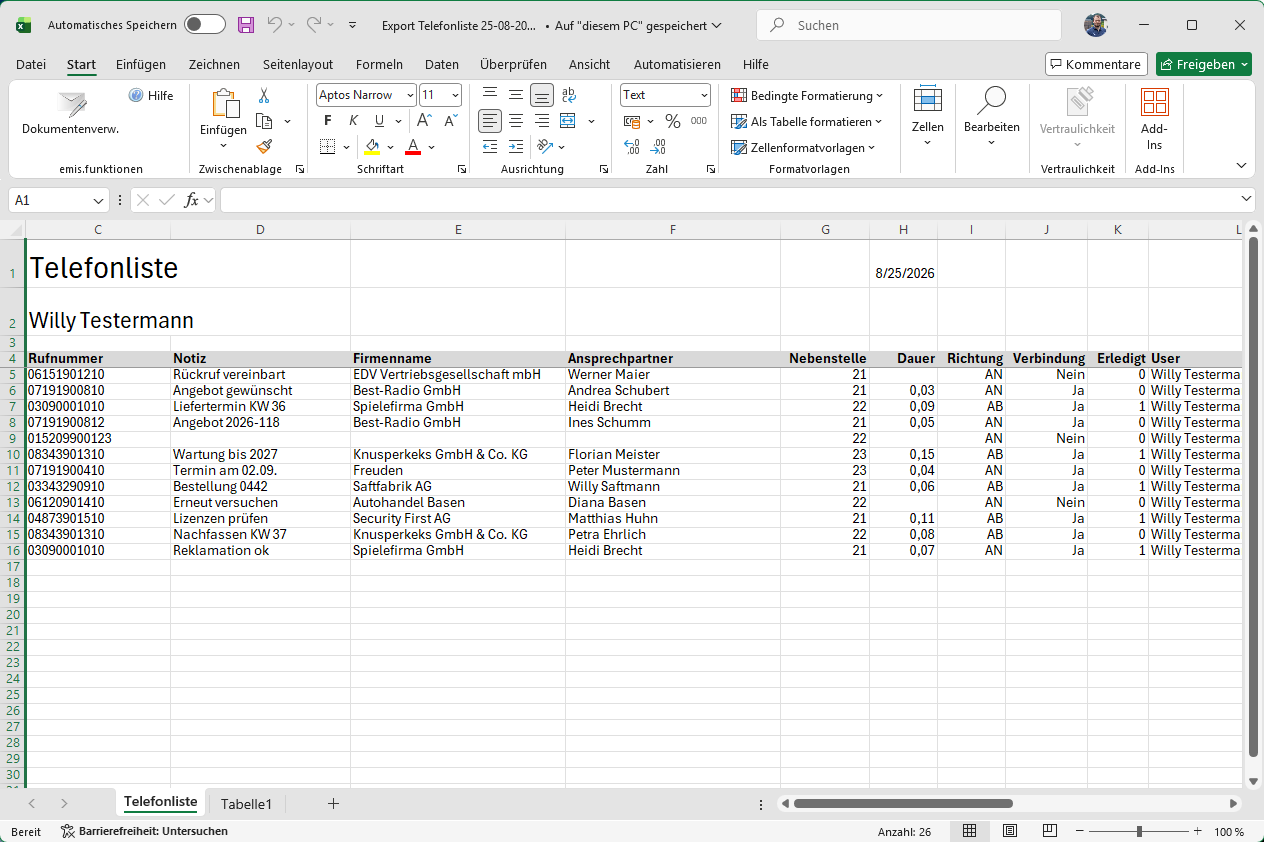Click decrease decimal places icon

click(659, 146)
